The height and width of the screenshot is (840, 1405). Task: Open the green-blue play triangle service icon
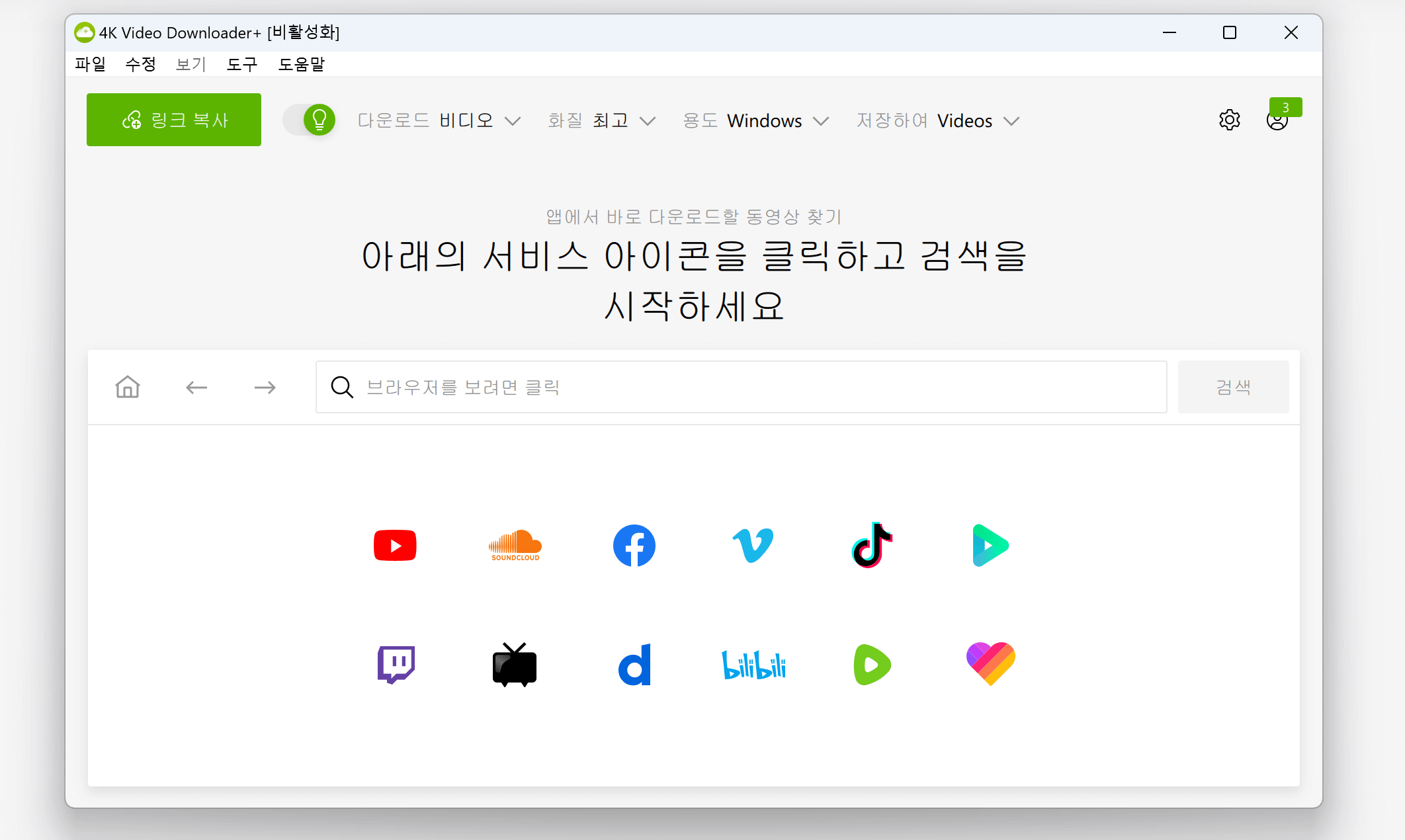990,546
